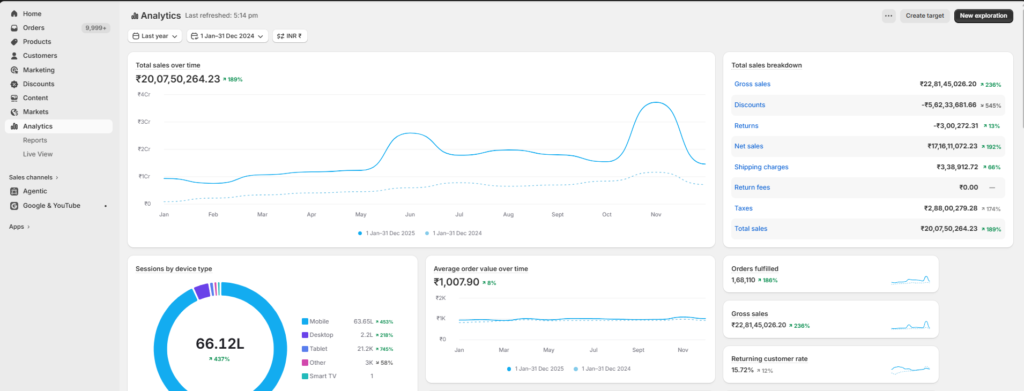Click the Mobile legend color swatch

click(x=304, y=321)
